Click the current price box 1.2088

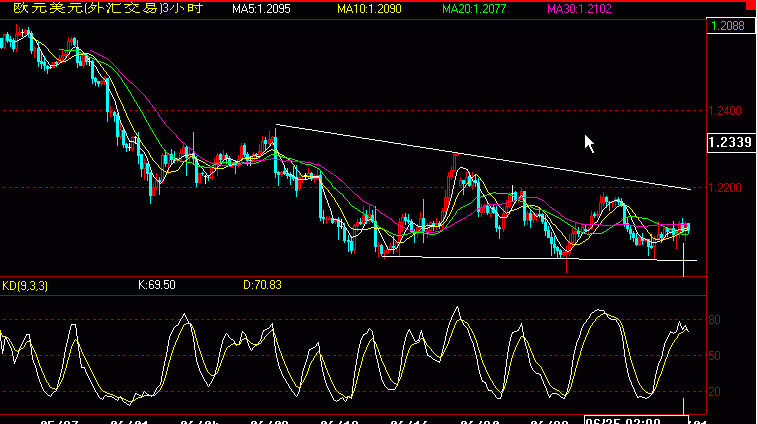[731, 26]
